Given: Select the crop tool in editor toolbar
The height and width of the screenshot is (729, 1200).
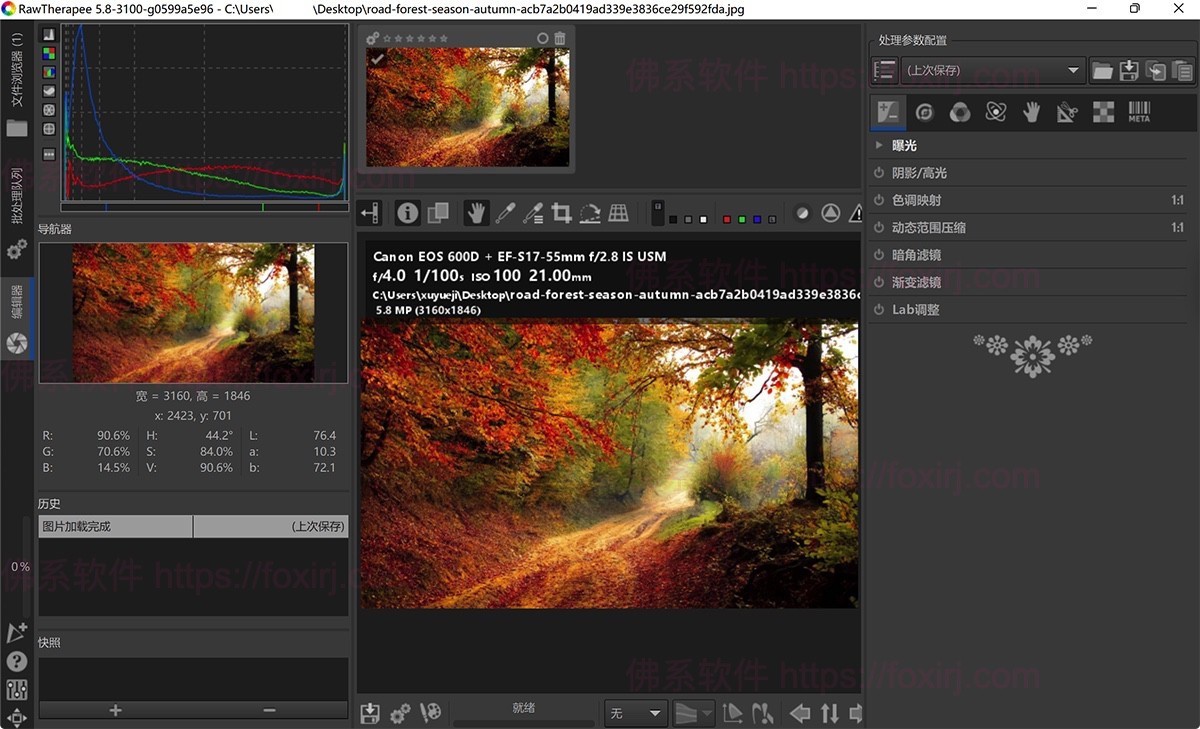Looking at the screenshot, I should tap(562, 212).
